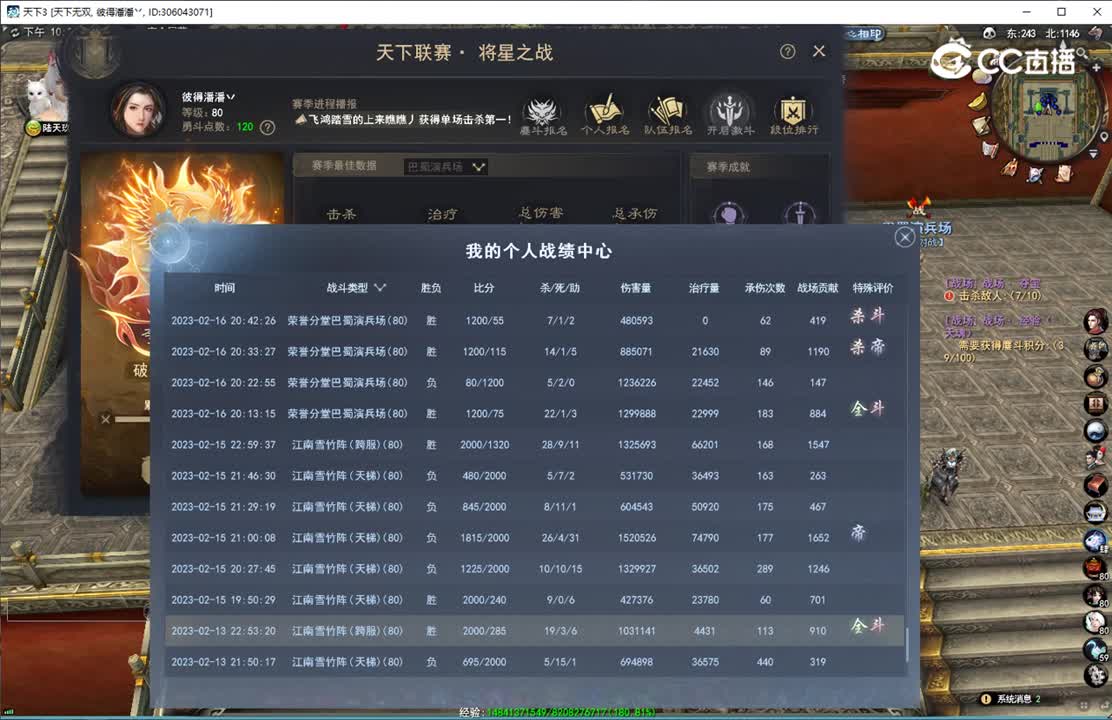Click the 比分 column header
Screen dimensions: 1112x720
click(484, 287)
